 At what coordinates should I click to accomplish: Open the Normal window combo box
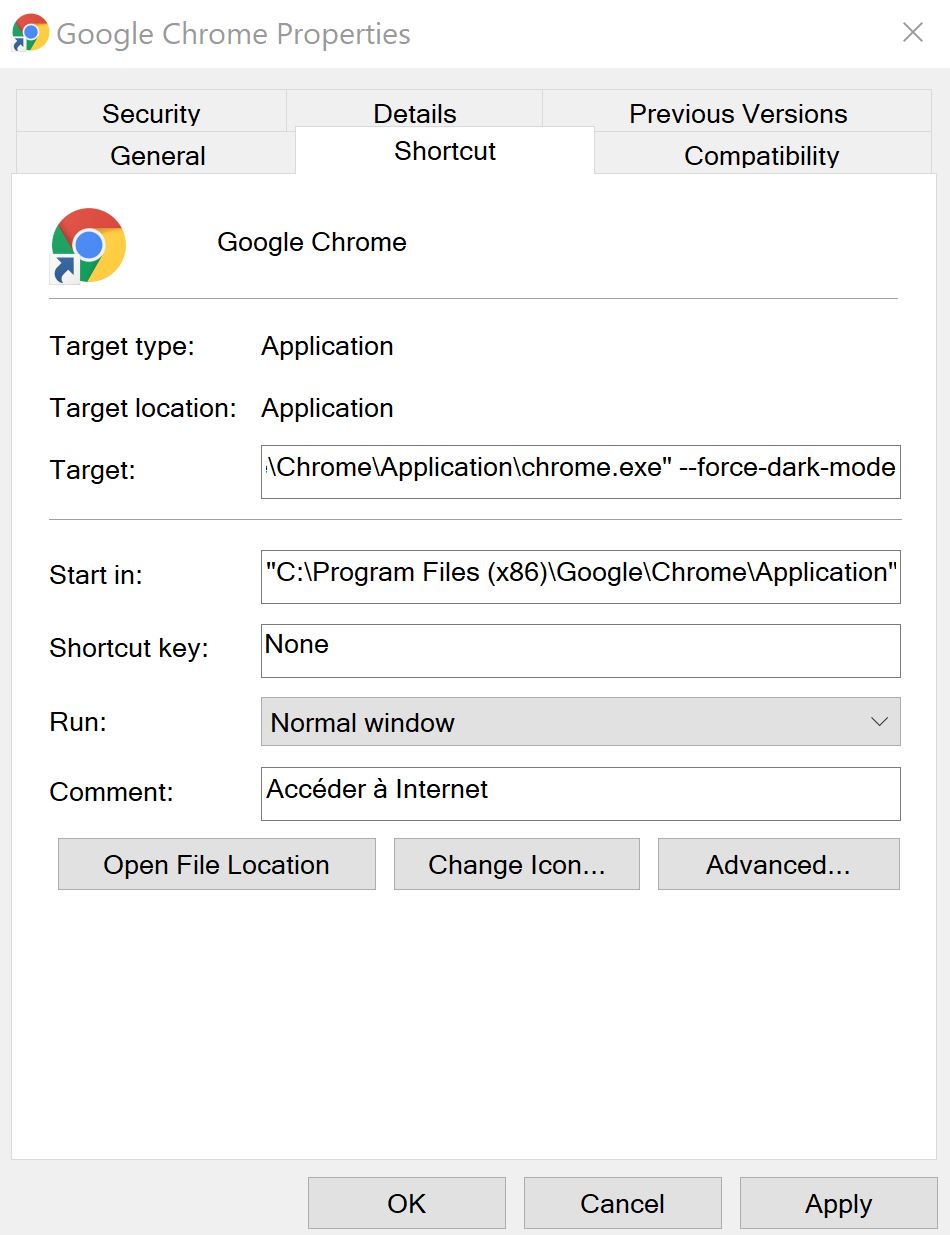coord(580,722)
